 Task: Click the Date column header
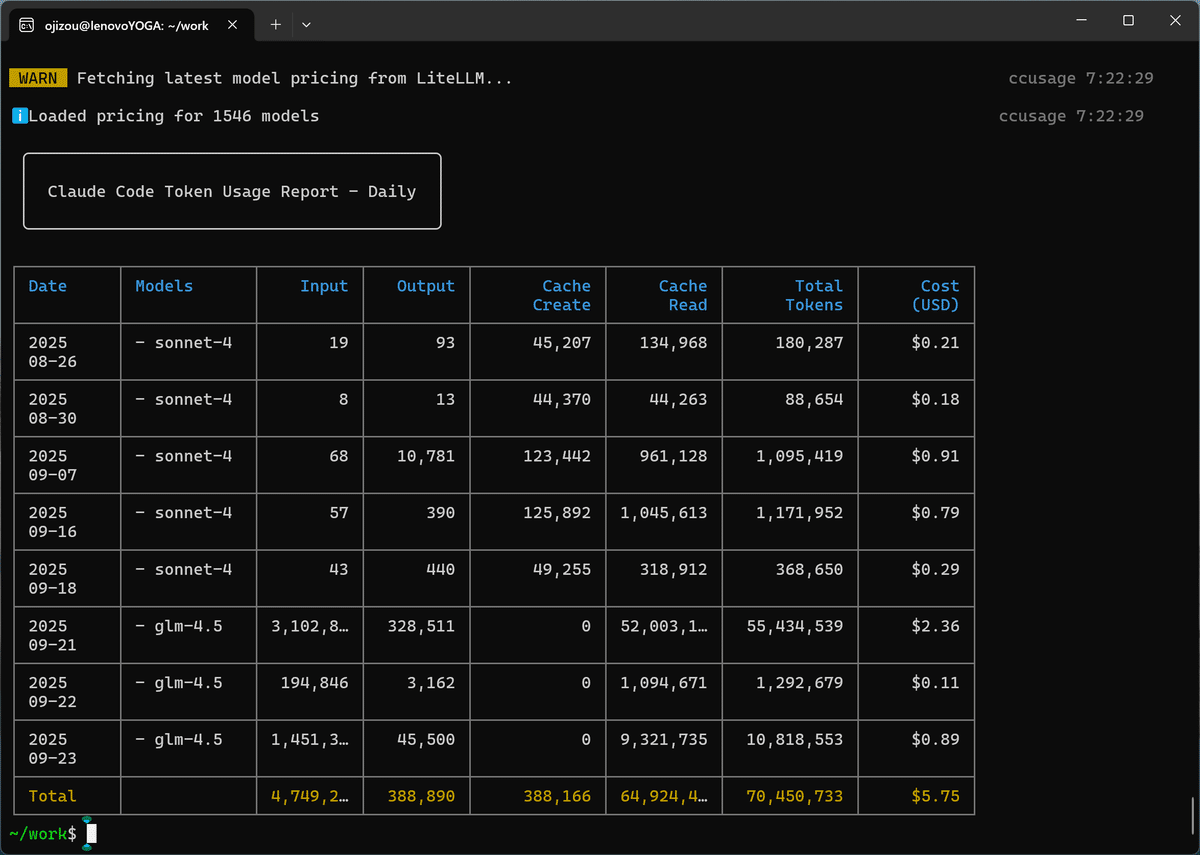tap(47, 286)
